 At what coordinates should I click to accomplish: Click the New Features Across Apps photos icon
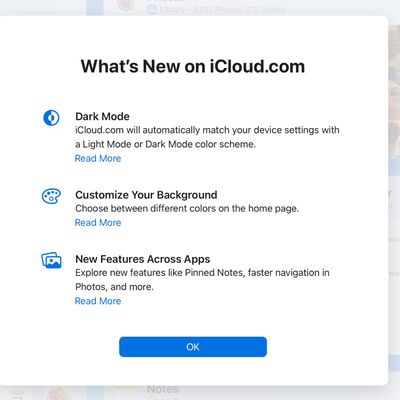click(x=51, y=260)
